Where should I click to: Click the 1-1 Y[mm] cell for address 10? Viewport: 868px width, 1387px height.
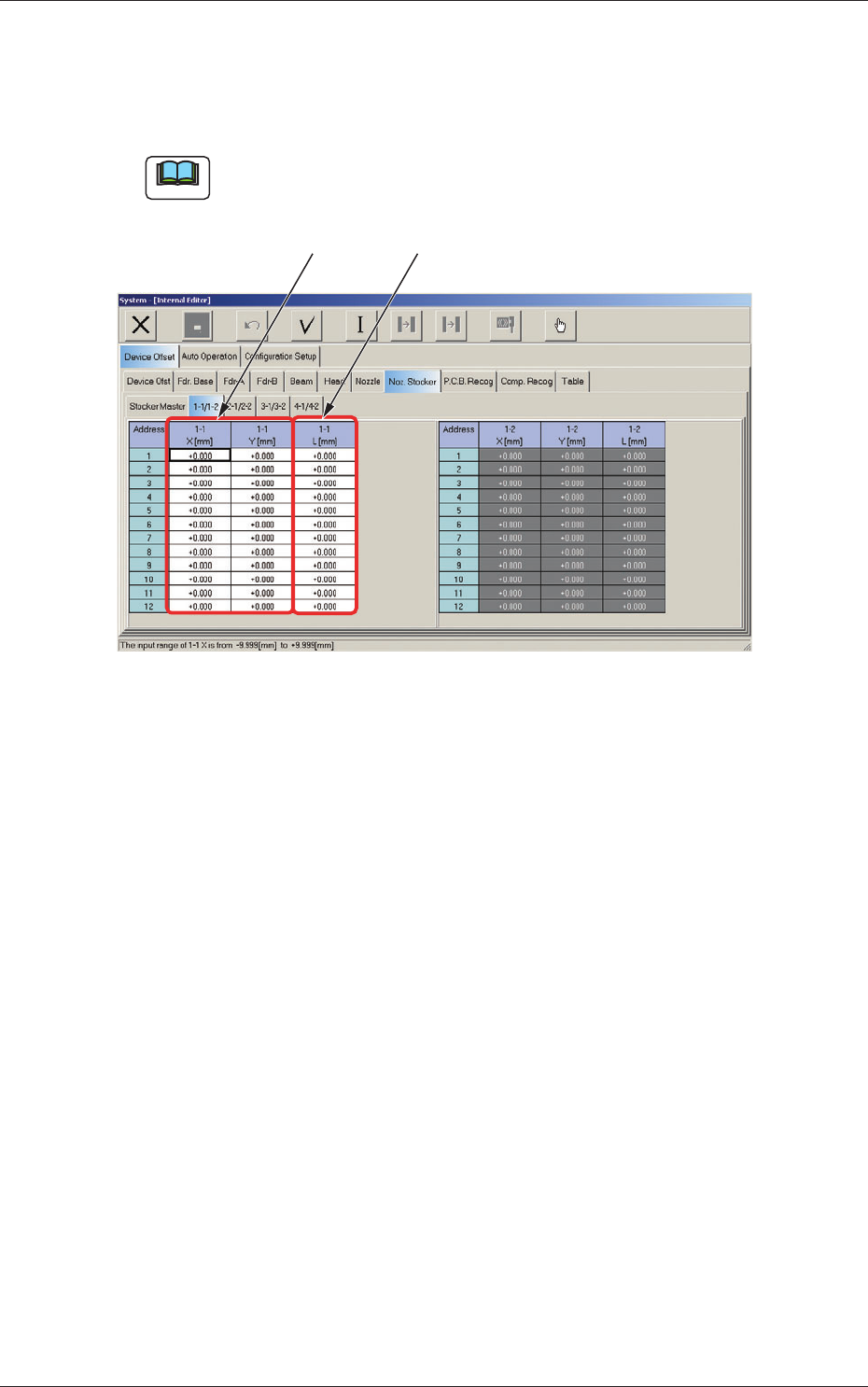tap(262, 580)
